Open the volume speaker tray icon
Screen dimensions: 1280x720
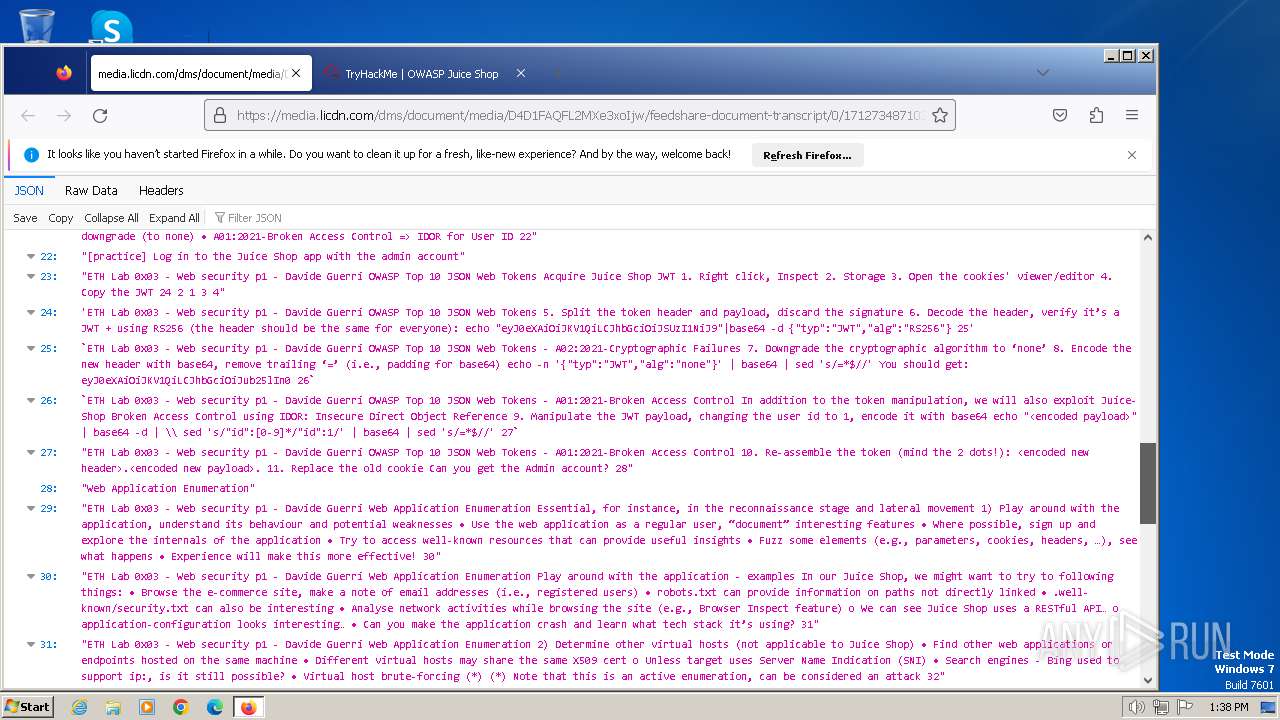point(1137,707)
